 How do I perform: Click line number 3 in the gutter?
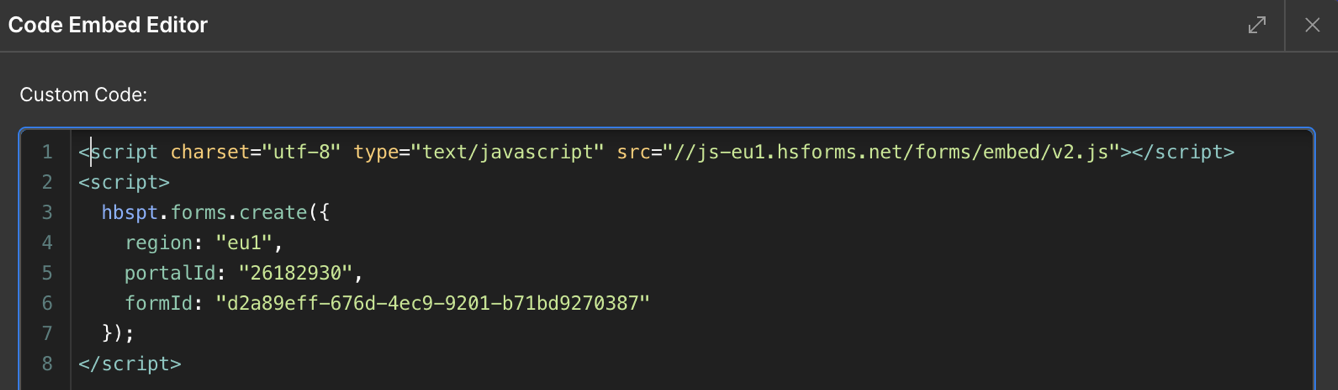tap(46, 213)
